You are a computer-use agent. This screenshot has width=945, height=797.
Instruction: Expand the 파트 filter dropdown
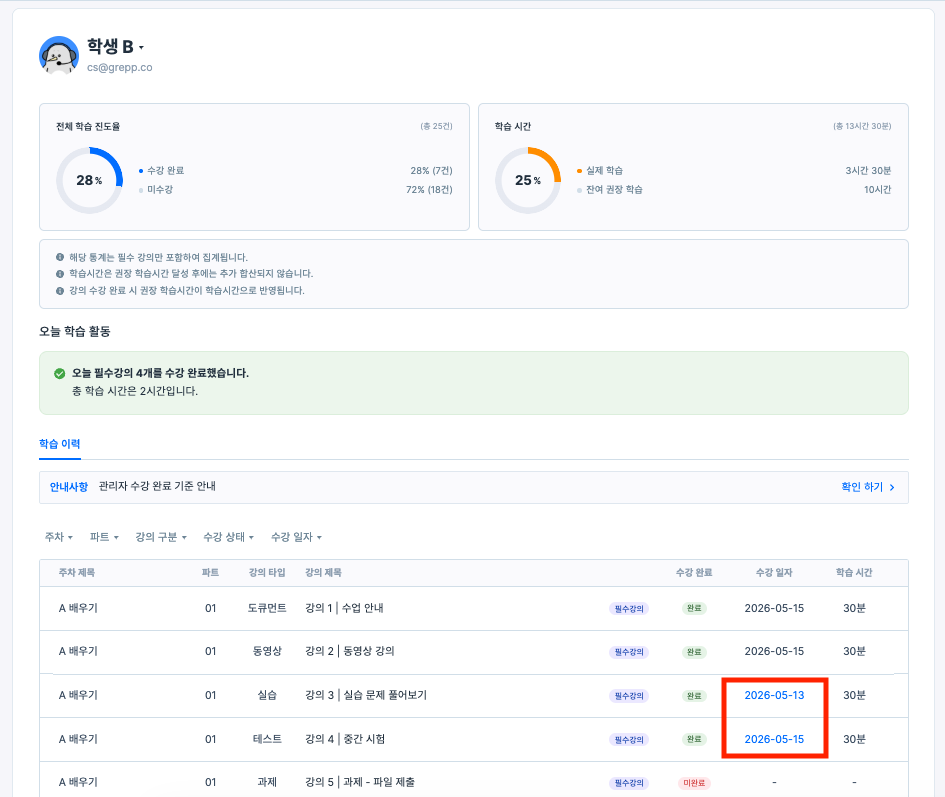click(x=104, y=537)
